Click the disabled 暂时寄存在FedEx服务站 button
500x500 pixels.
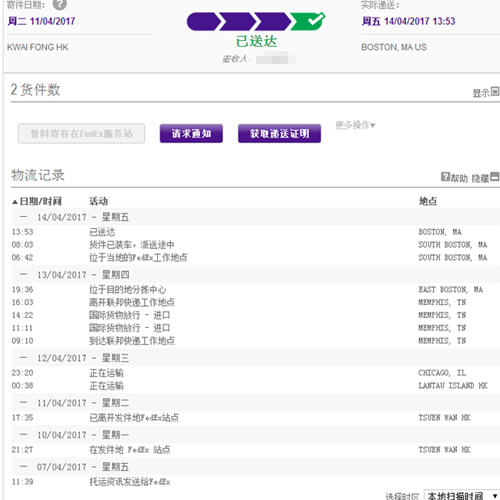pyautogui.click(x=81, y=133)
